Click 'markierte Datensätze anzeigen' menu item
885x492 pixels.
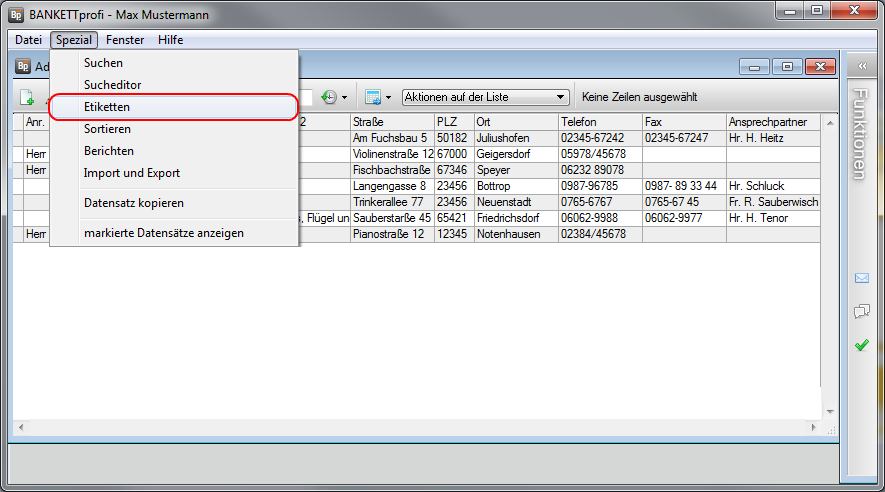163,233
